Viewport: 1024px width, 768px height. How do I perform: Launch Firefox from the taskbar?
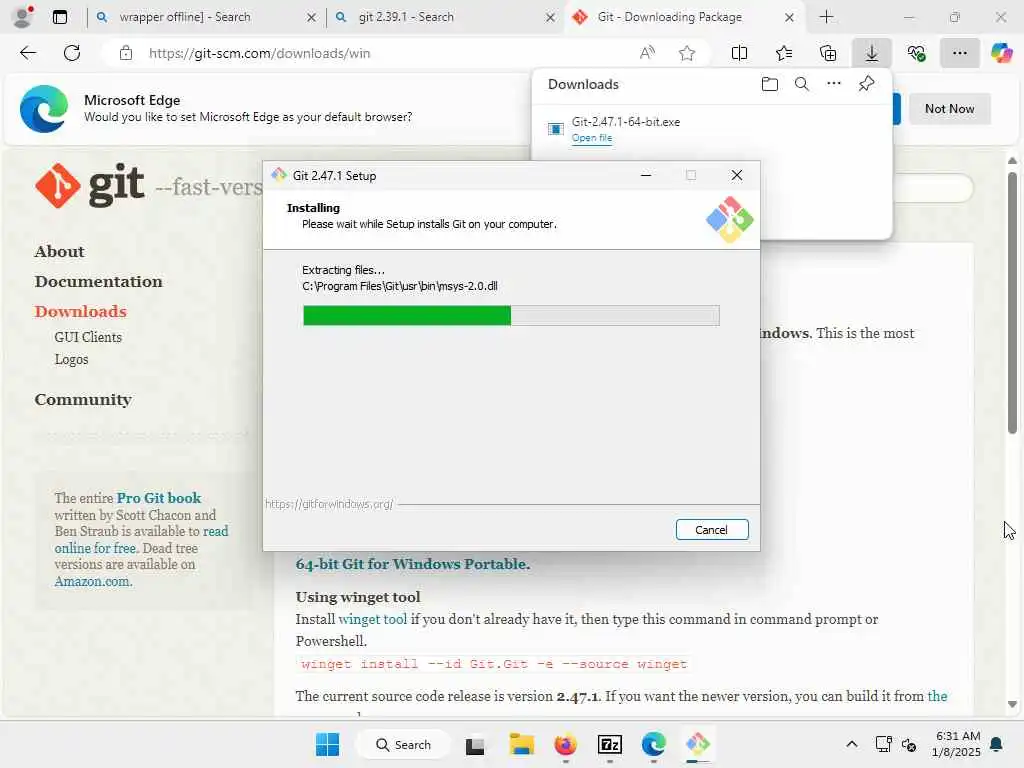[x=566, y=744]
